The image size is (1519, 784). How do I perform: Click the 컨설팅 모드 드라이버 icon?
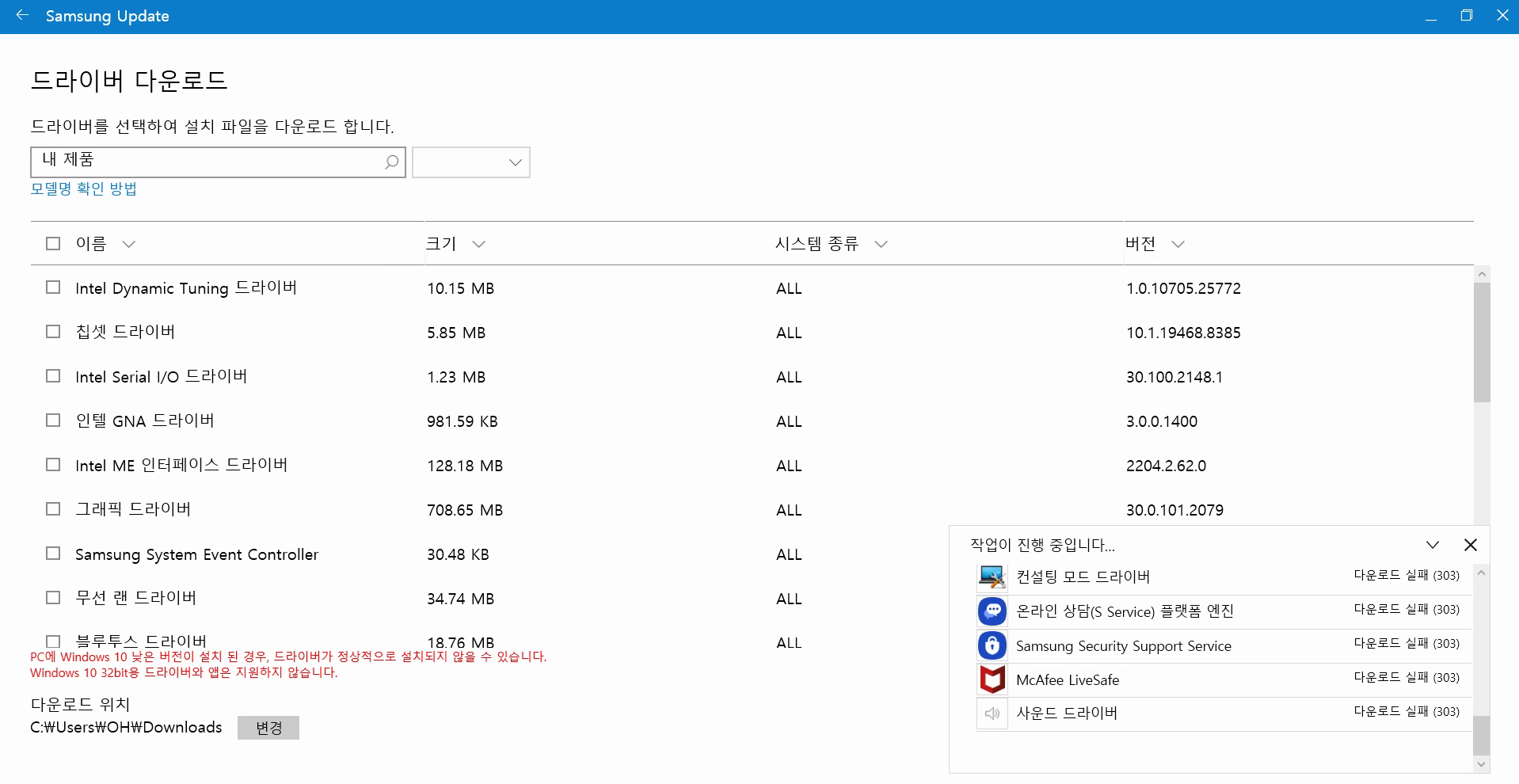coord(992,577)
